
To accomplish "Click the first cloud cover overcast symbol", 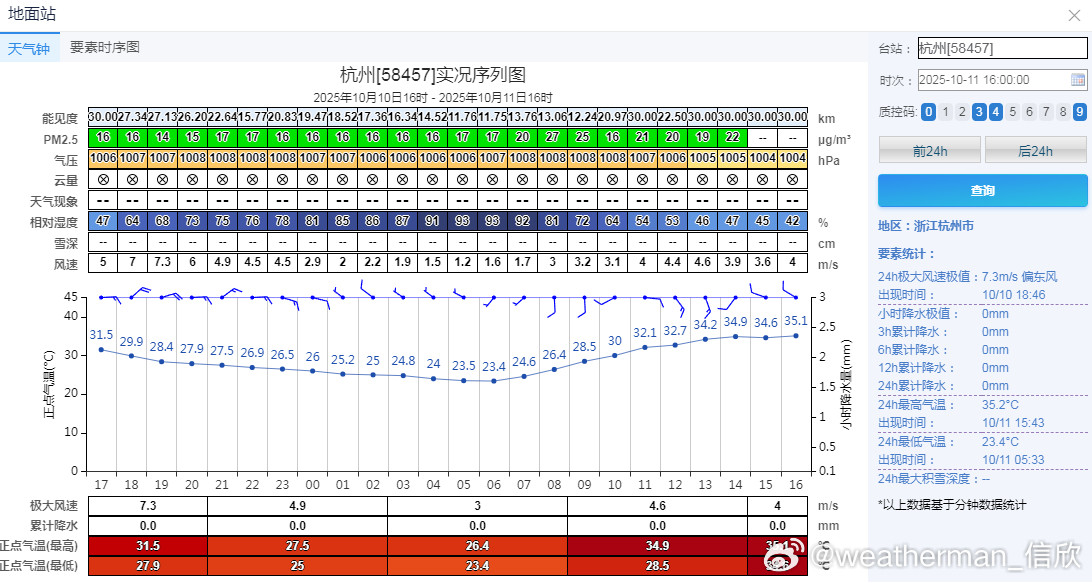I will (x=103, y=180).
